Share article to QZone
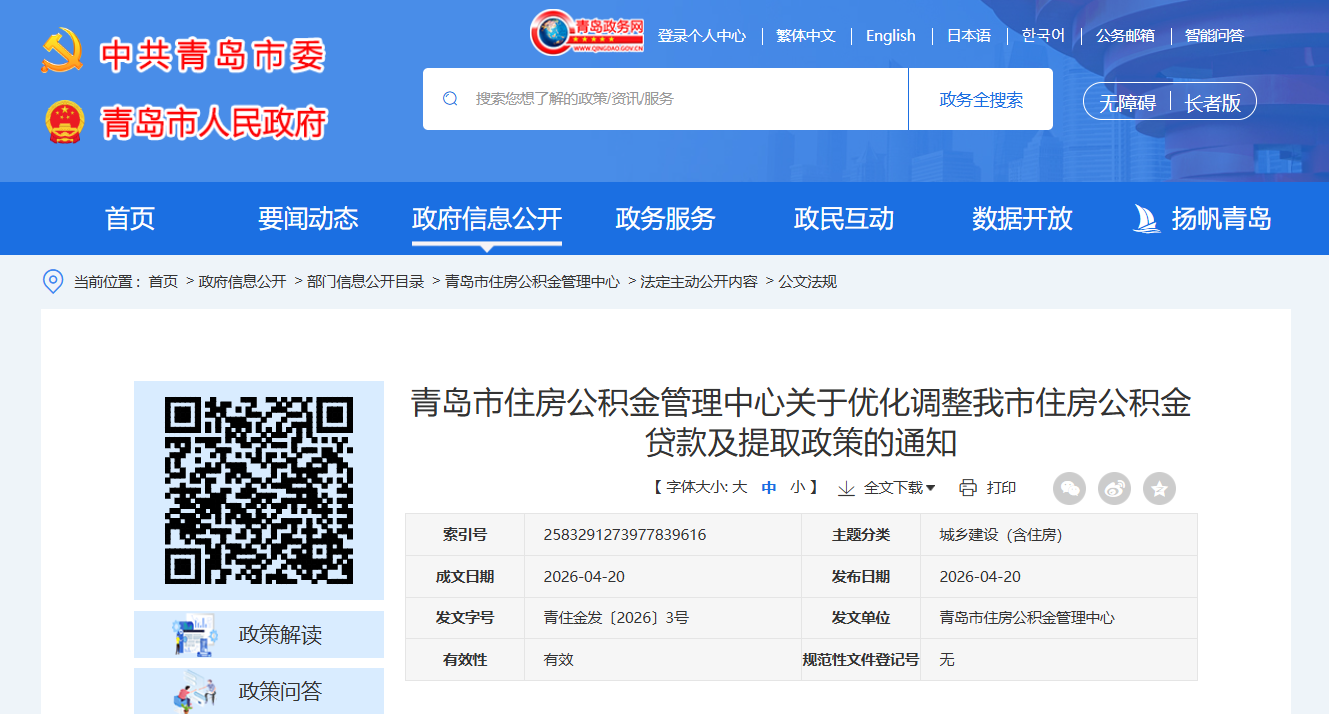 point(1159,488)
